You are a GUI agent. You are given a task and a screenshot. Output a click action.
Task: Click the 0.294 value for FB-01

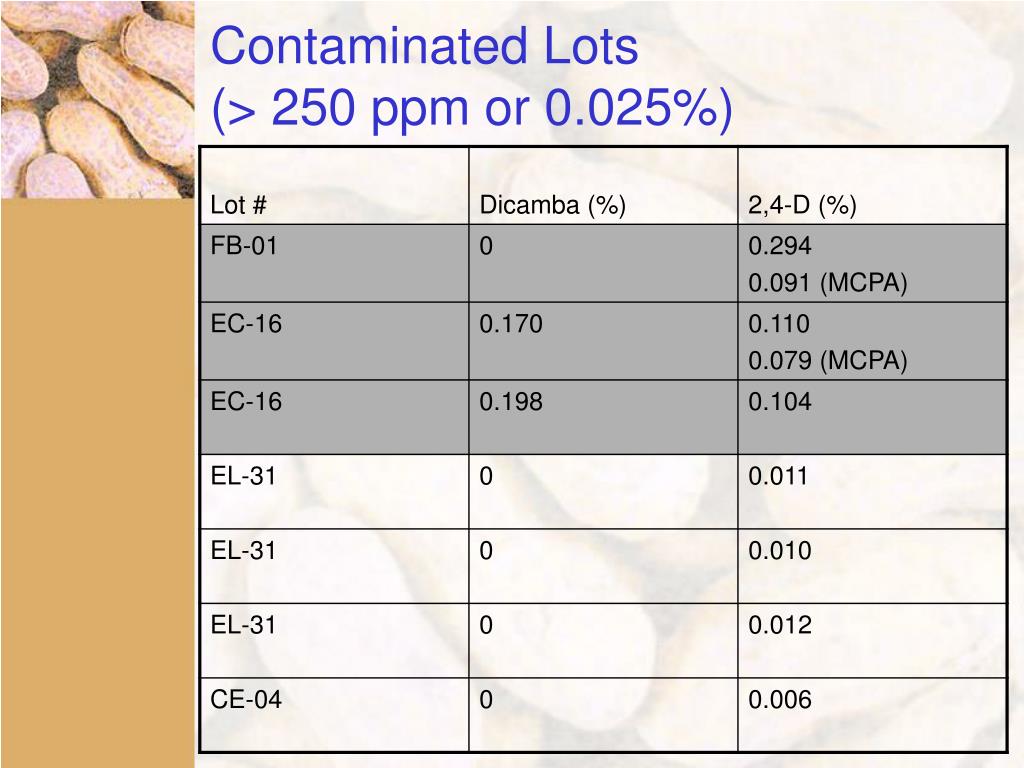tap(780, 246)
